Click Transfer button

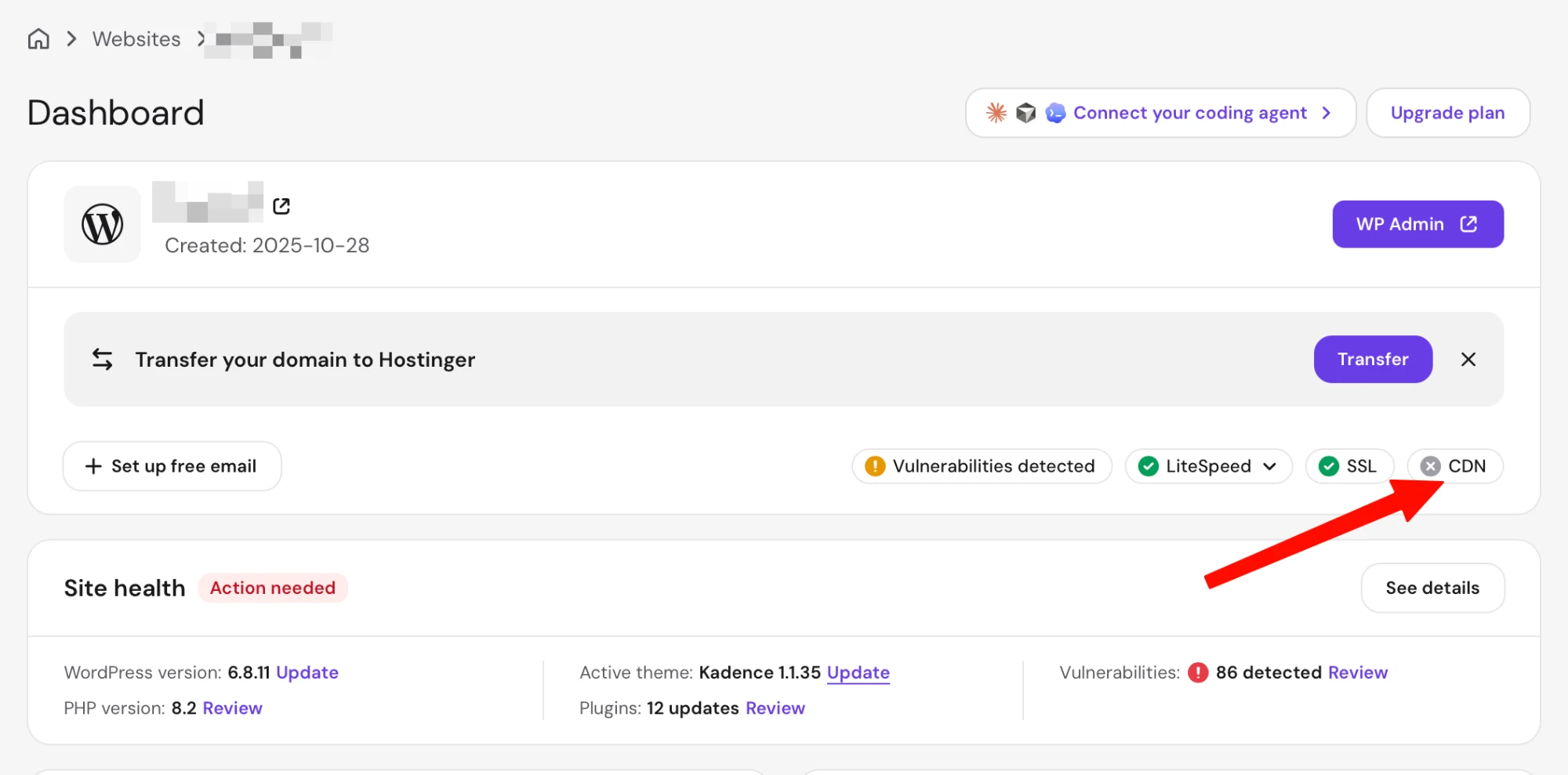pos(1373,359)
